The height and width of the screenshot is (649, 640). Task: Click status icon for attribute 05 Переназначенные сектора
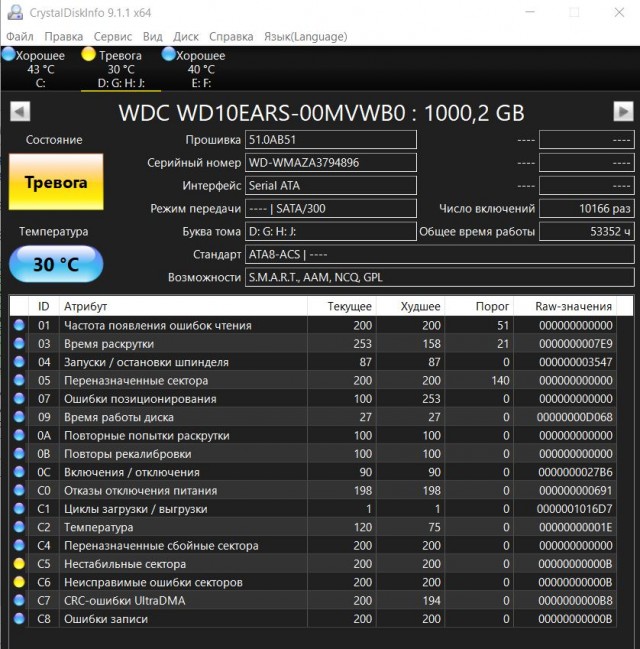(19, 380)
